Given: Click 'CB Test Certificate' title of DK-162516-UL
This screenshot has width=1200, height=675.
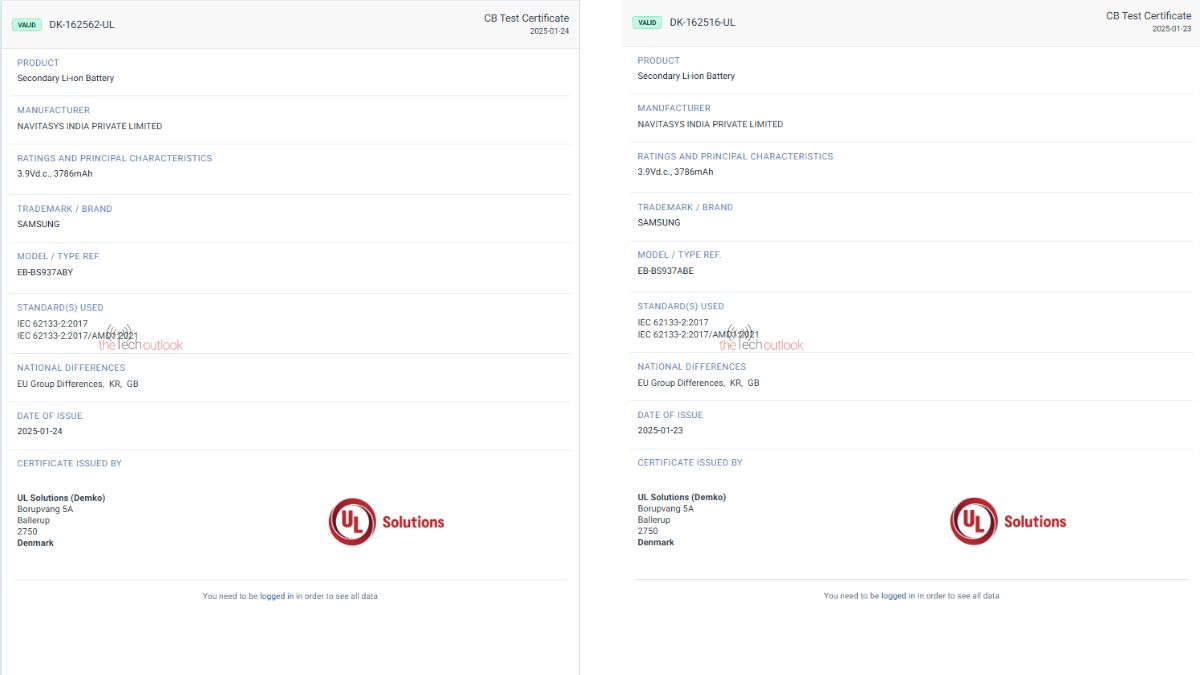Looking at the screenshot, I should point(1149,16).
